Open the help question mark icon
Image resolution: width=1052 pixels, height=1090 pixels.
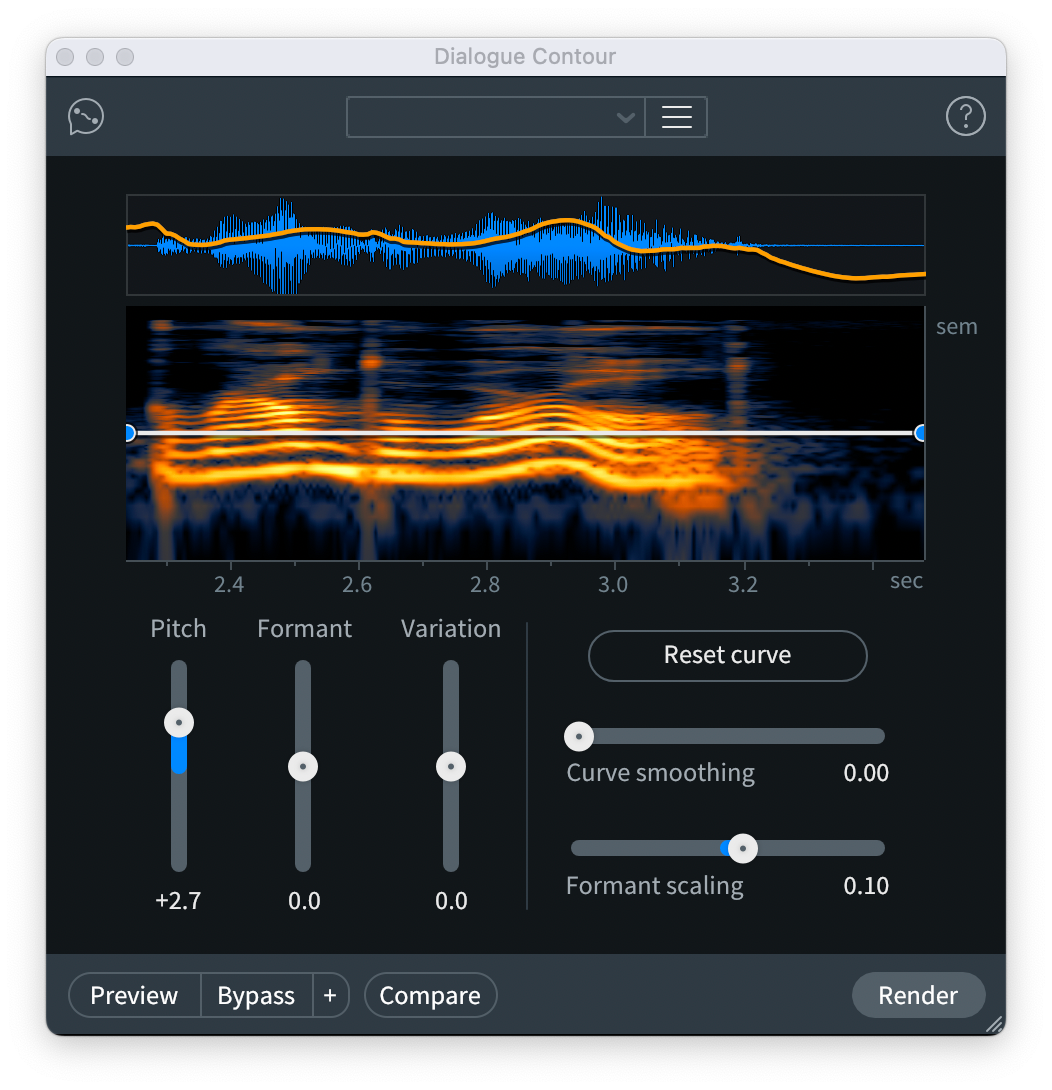pos(965,116)
